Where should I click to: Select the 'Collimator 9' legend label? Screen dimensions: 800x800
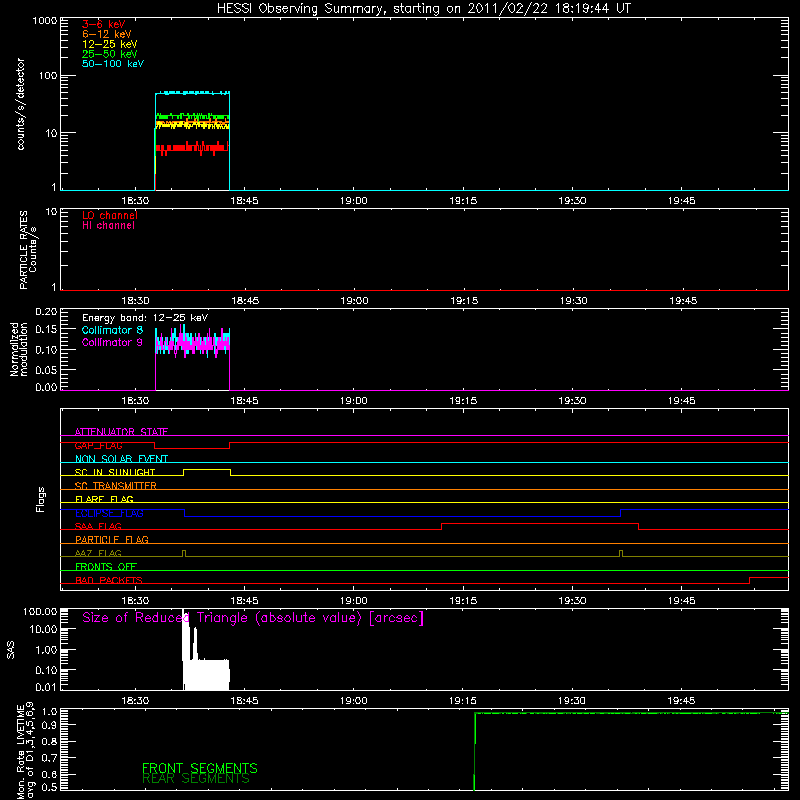tap(112, 342)
